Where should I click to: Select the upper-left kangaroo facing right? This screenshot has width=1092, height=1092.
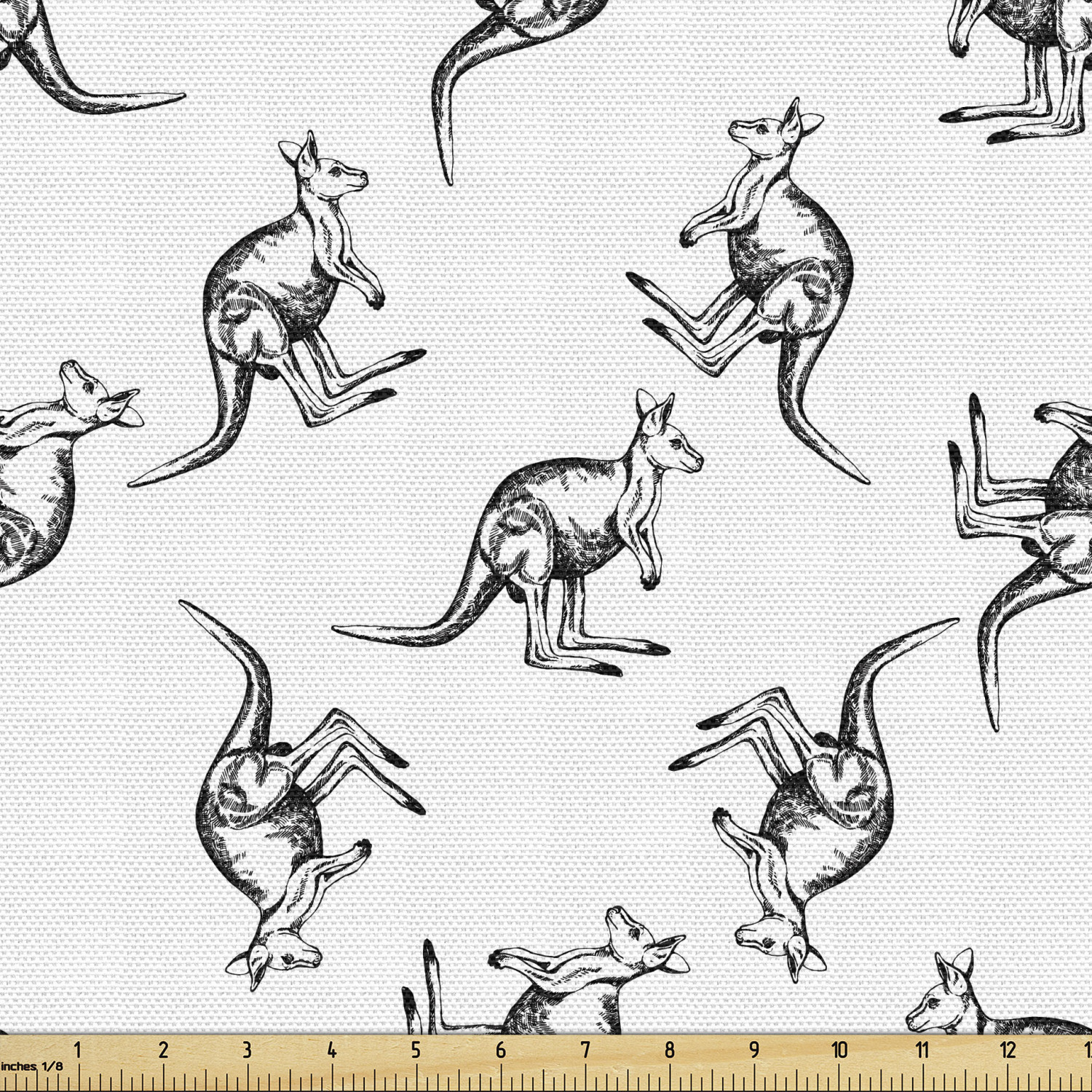[x=277, y=309]
